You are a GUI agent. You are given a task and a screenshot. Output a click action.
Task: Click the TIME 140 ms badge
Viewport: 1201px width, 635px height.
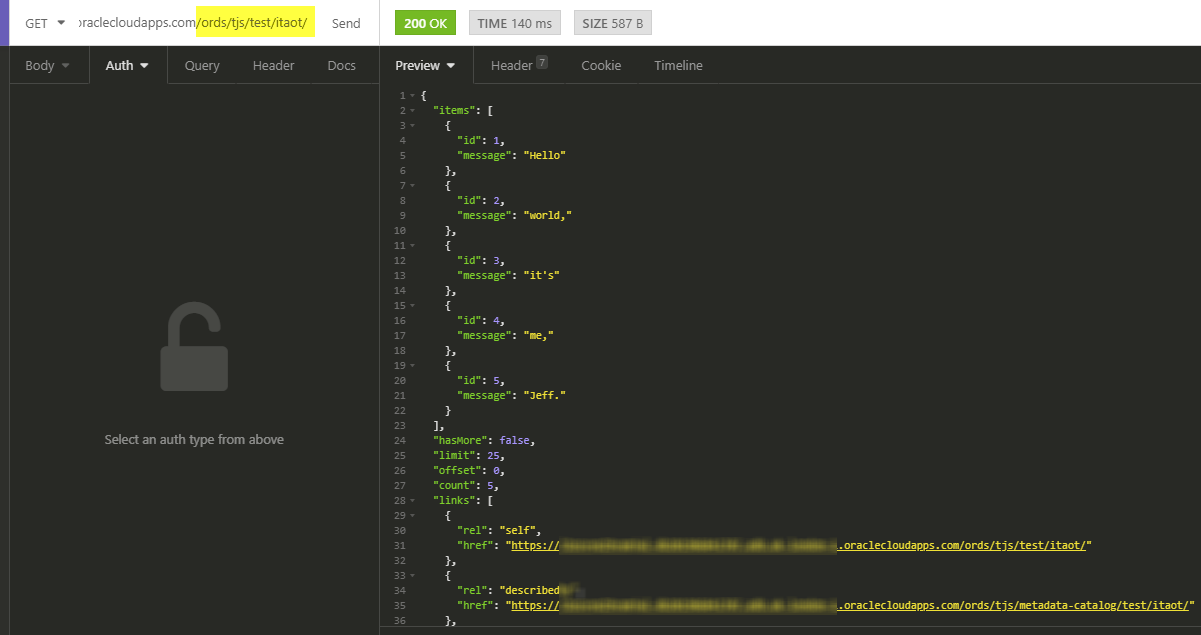tap(514, 23)
